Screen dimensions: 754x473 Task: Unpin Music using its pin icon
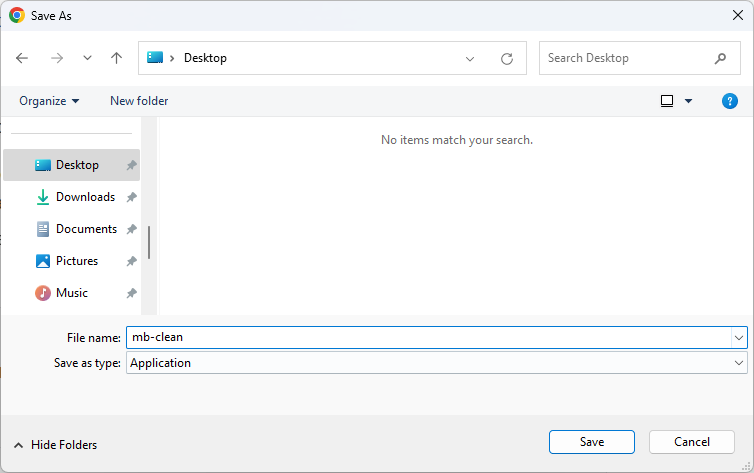coord(131,293)
